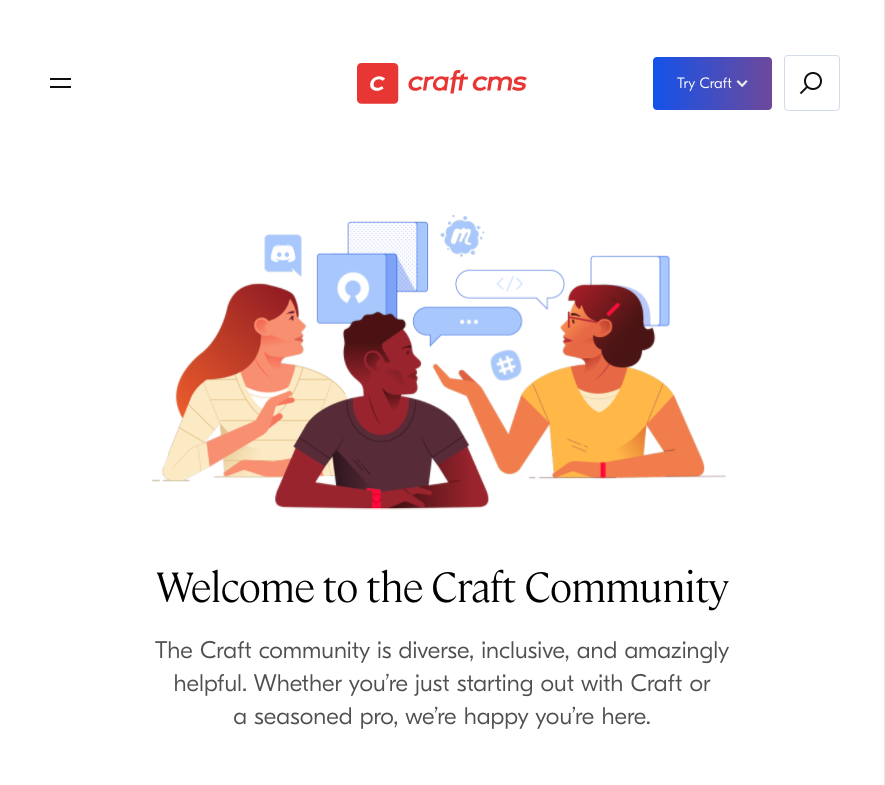Click the Try Craft button label
The height and width of the screenshot is (785, 885).
pos(704,83)
